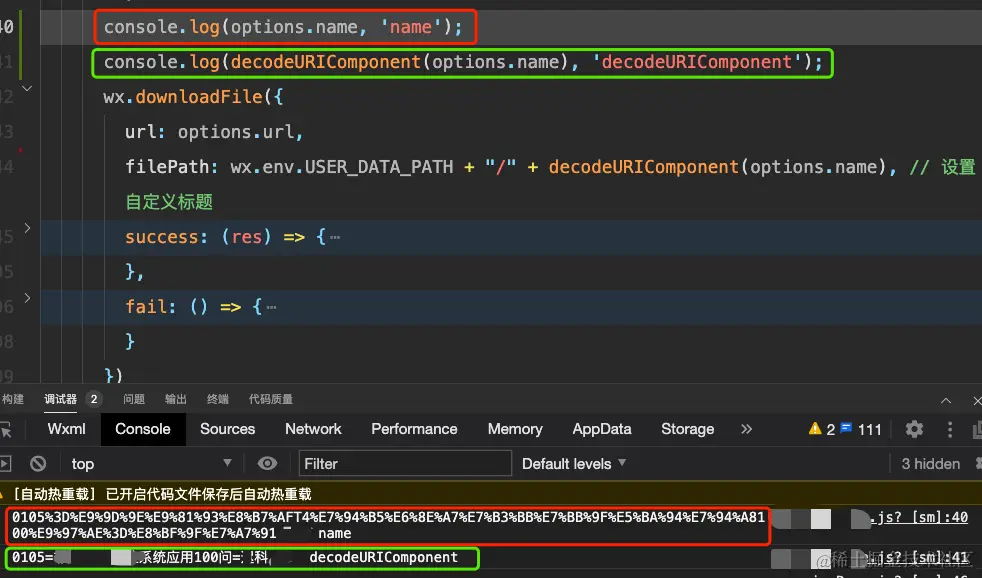Click the url: options.url line
Image resolution: width=982 pixels, height=578 pixels.
214,132
